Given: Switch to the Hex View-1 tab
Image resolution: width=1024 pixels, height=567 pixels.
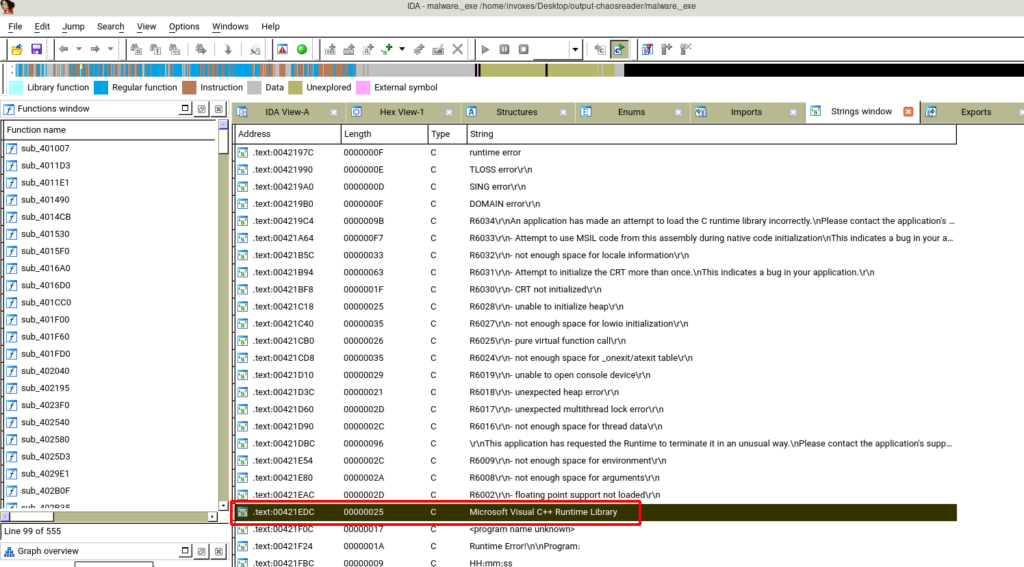Looking at the screenshot, I should [402, 112].
